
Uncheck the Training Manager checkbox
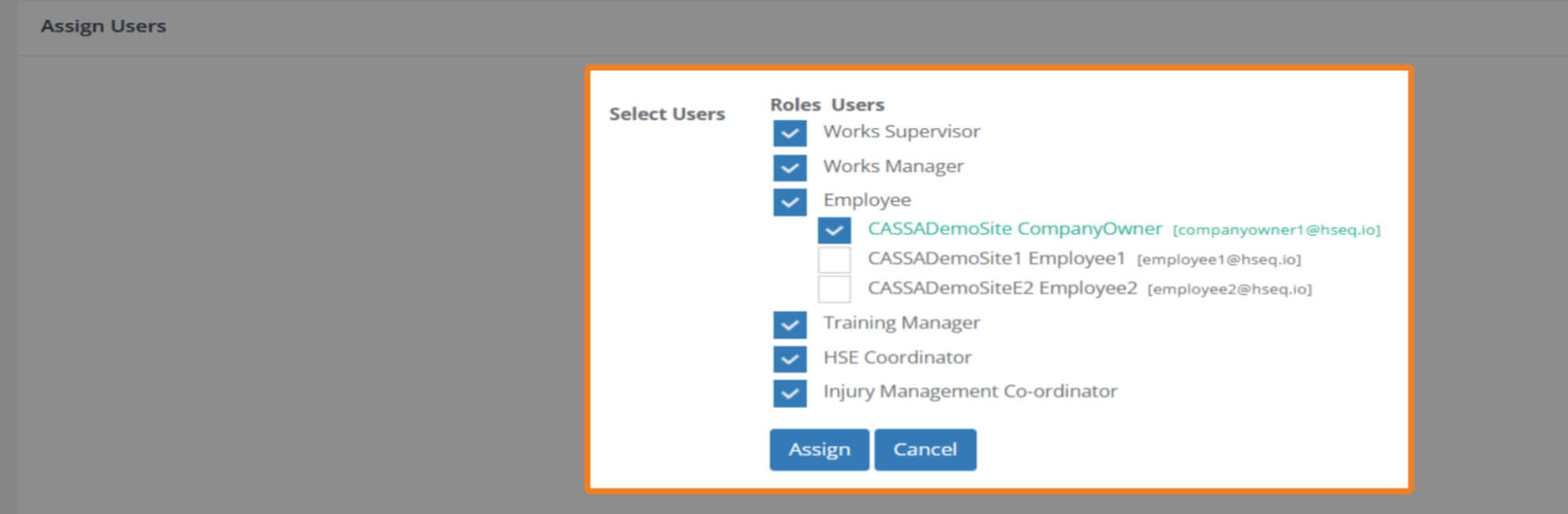pyautogui.click(x=789, y=324)
